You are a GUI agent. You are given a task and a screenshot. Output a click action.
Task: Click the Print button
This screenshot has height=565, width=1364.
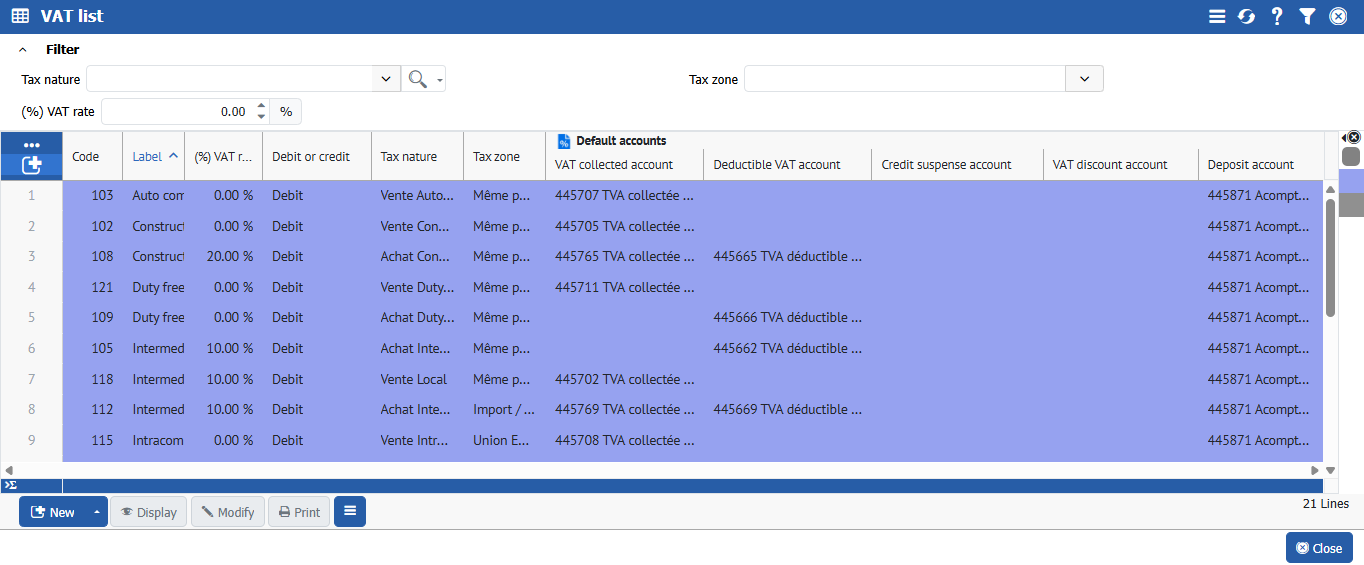[x=299, y=512]
